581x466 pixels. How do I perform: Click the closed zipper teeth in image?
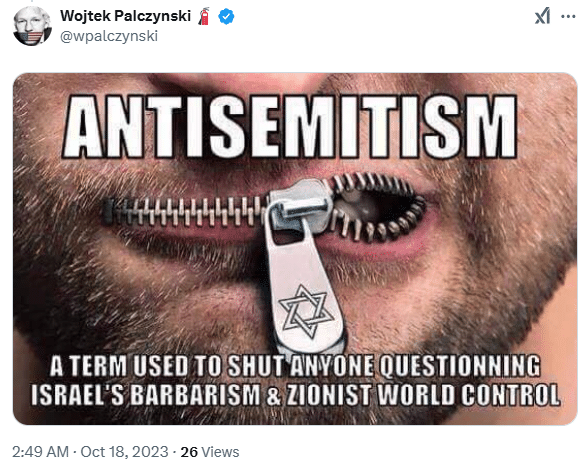tap(185, 212)
